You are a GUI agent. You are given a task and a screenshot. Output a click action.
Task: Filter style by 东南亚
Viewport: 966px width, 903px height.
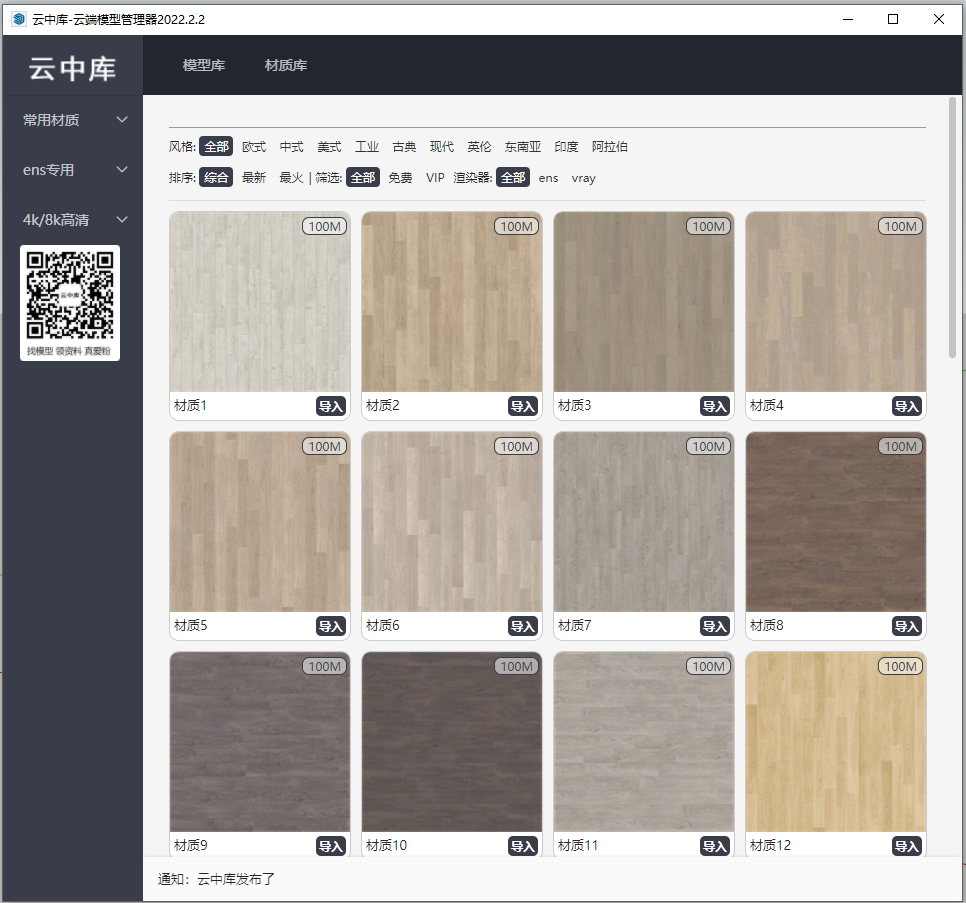pyautogui.click(x=523, y=147)
